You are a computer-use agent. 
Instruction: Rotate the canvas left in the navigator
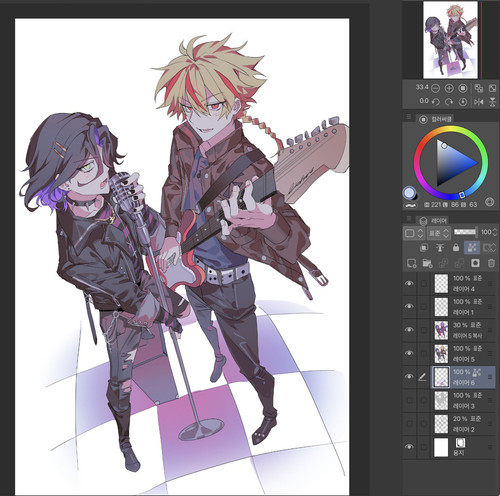coord(435,102)
